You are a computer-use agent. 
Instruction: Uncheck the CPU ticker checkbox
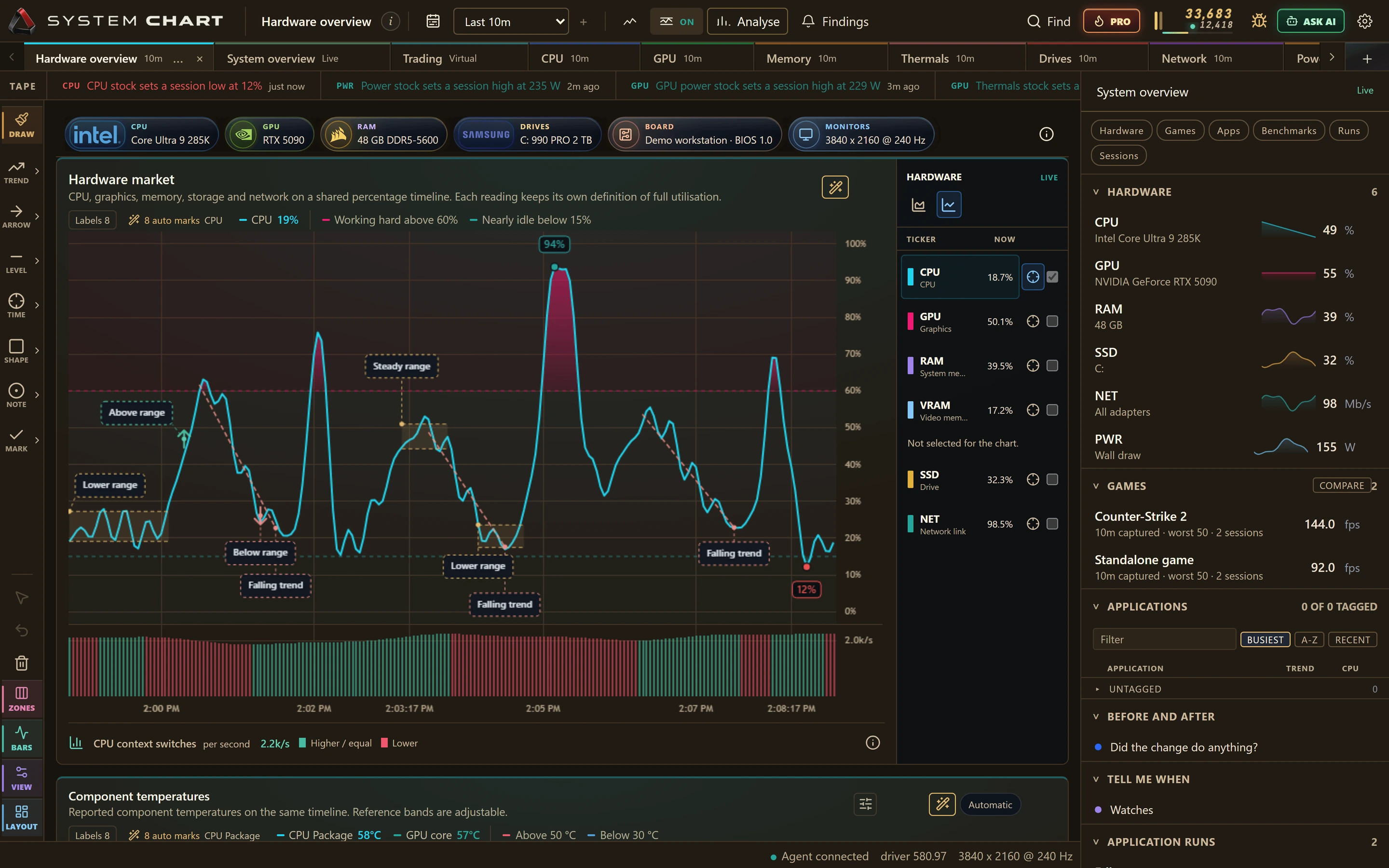click(1052, 277)
